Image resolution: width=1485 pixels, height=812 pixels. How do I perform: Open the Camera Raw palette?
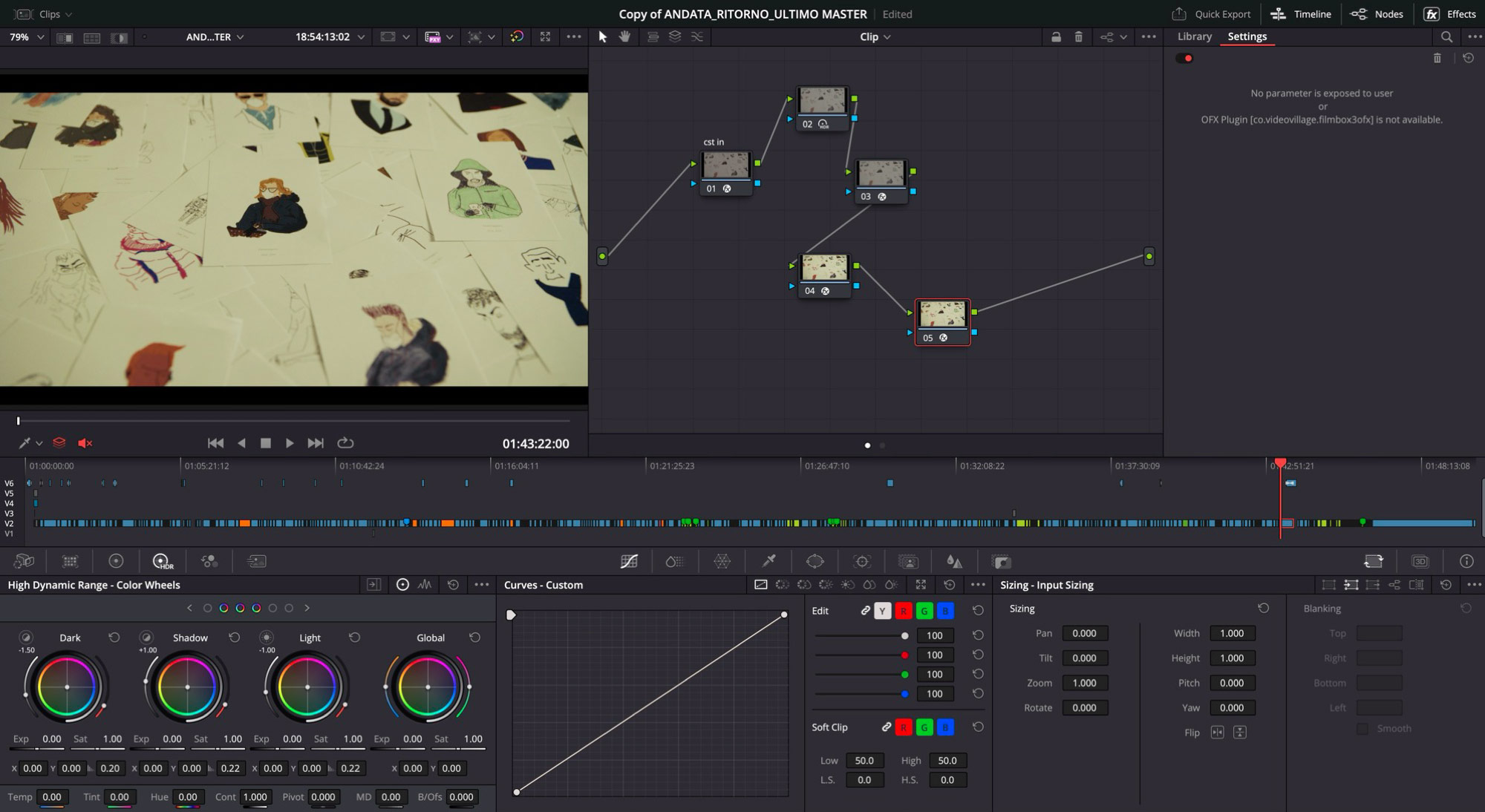[x=24, y=561]
